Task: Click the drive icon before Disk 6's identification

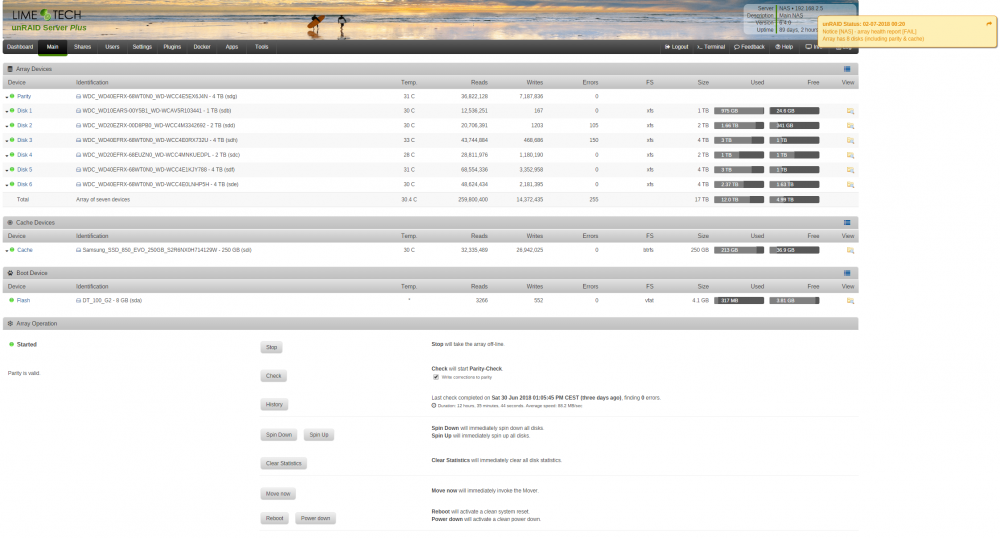Action: 78,185
